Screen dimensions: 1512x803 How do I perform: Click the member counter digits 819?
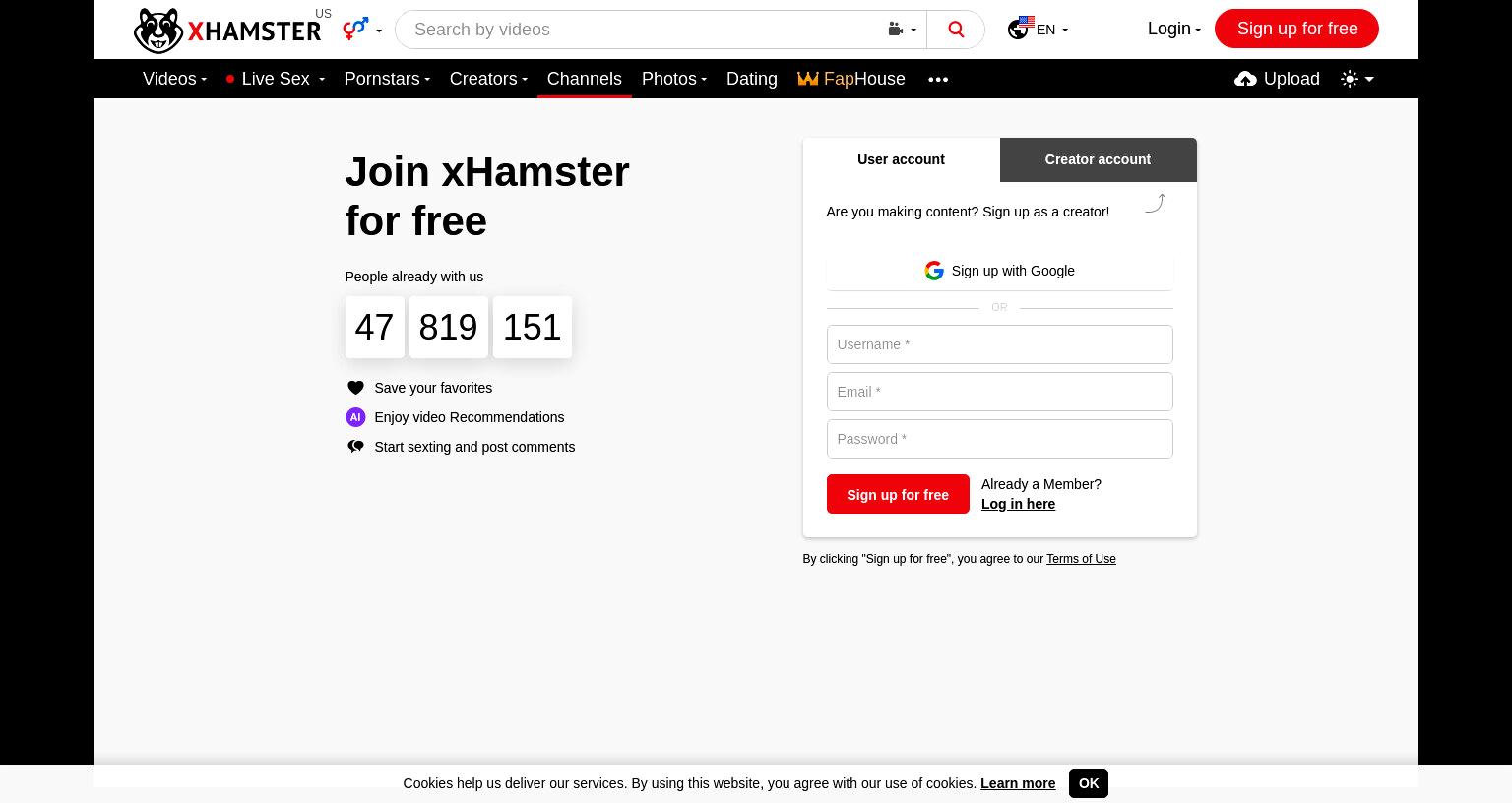pos(448,327)
